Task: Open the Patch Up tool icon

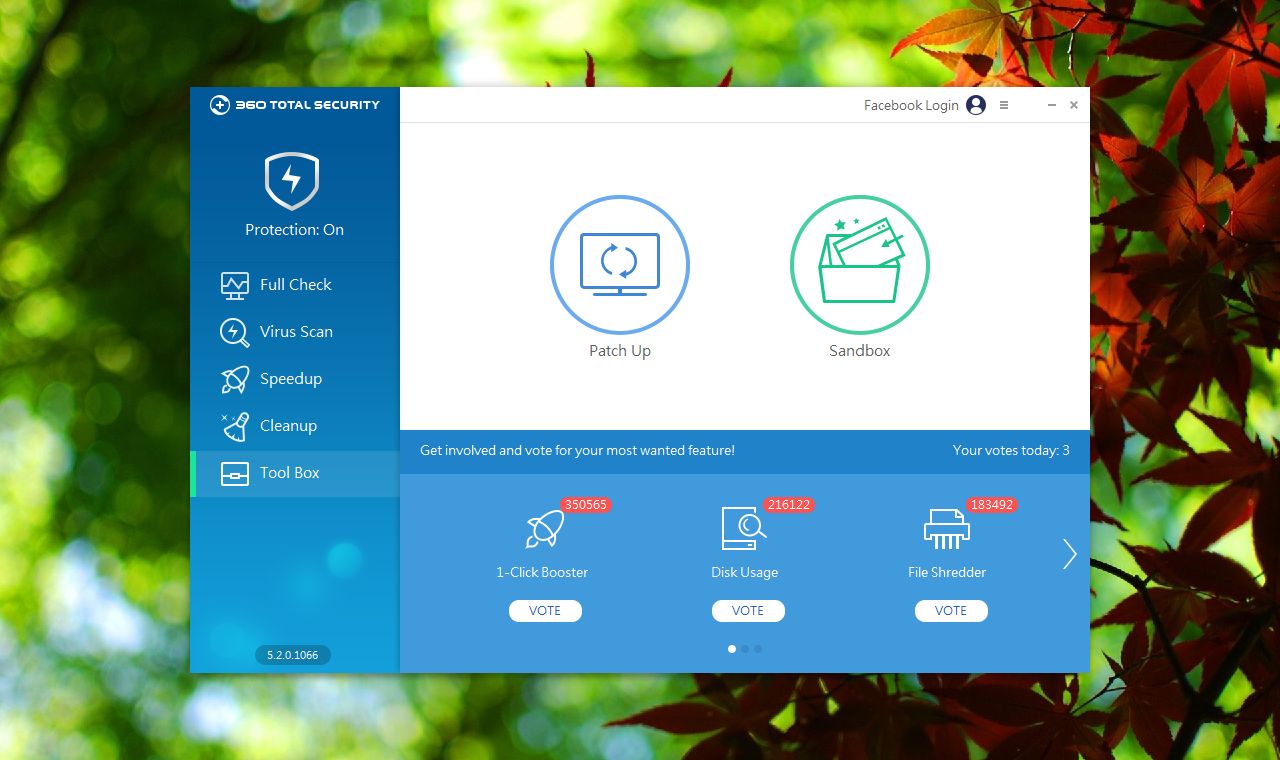Action: point(620,264)
